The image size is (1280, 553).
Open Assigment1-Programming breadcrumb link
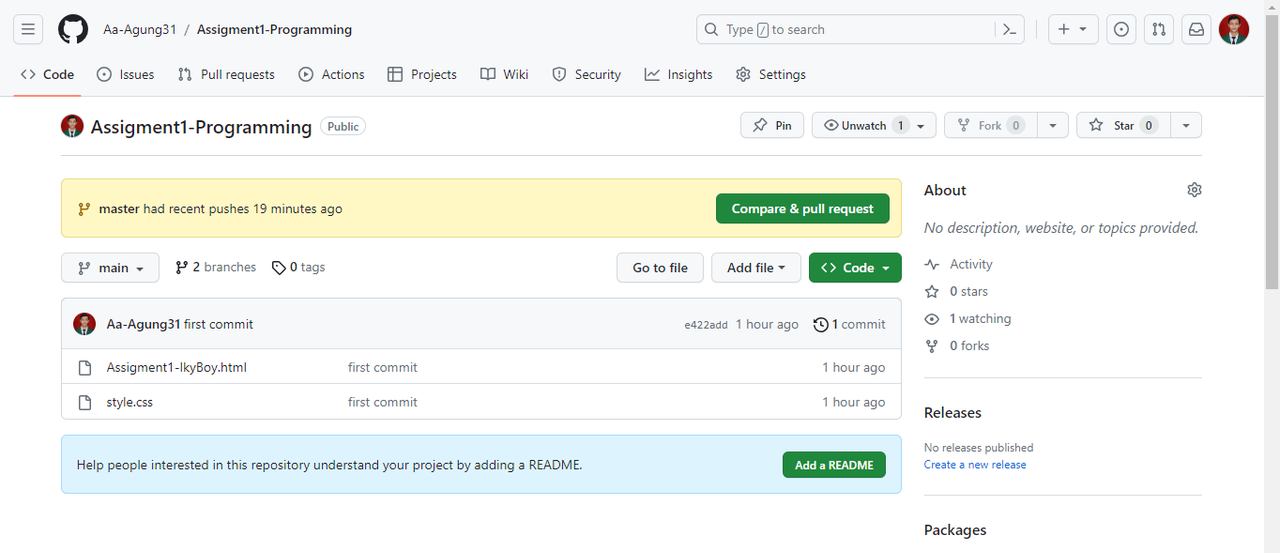coord(274,29)
